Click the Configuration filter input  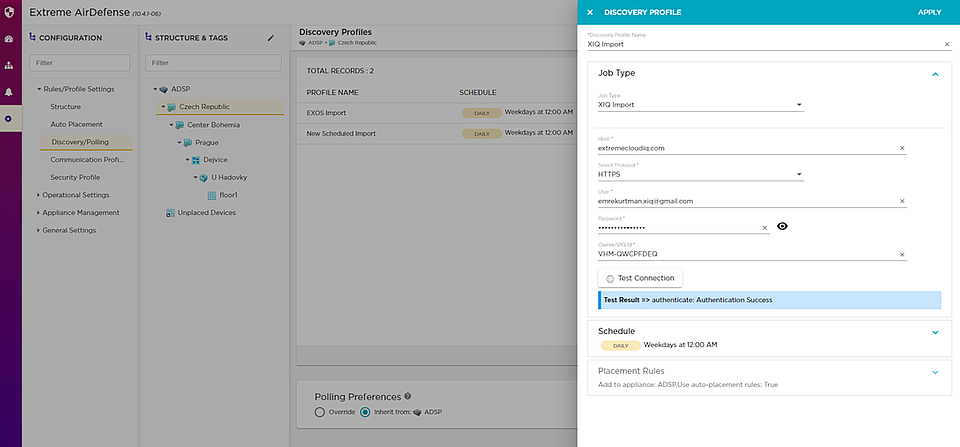tap(80, 62)
